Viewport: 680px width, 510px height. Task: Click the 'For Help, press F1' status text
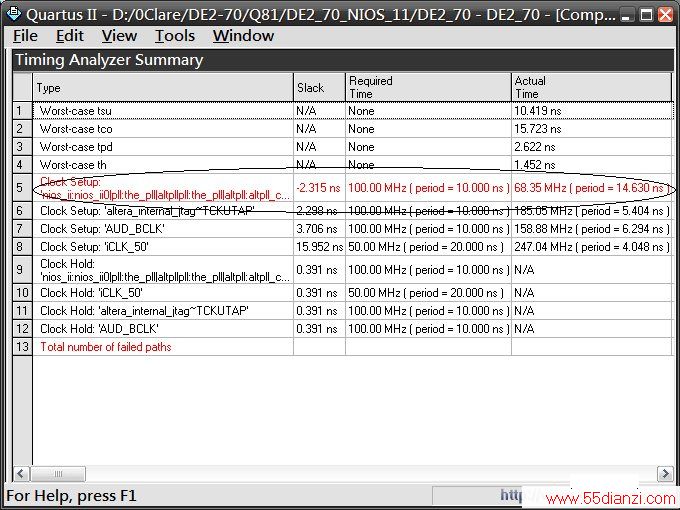71,495
